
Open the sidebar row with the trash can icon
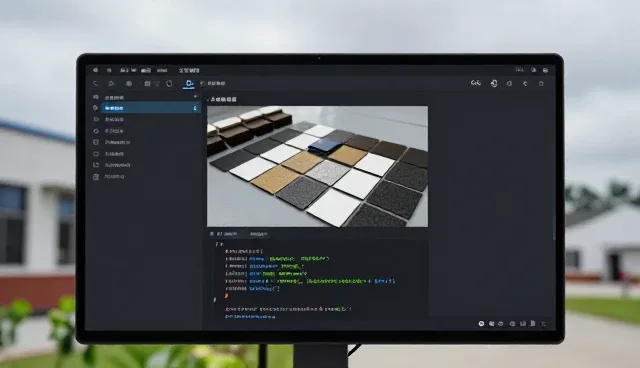pyautogui.click(x=147, y=177)
